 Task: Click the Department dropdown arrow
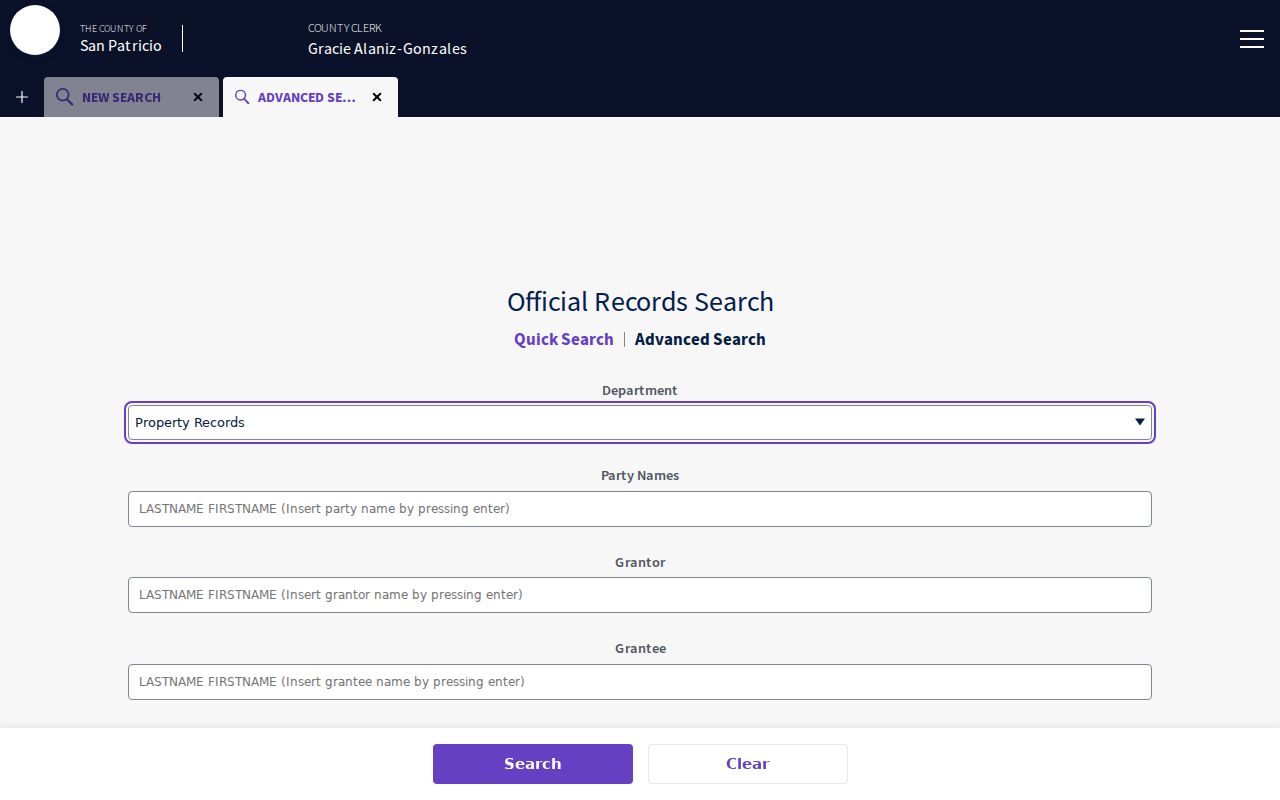1139,422
